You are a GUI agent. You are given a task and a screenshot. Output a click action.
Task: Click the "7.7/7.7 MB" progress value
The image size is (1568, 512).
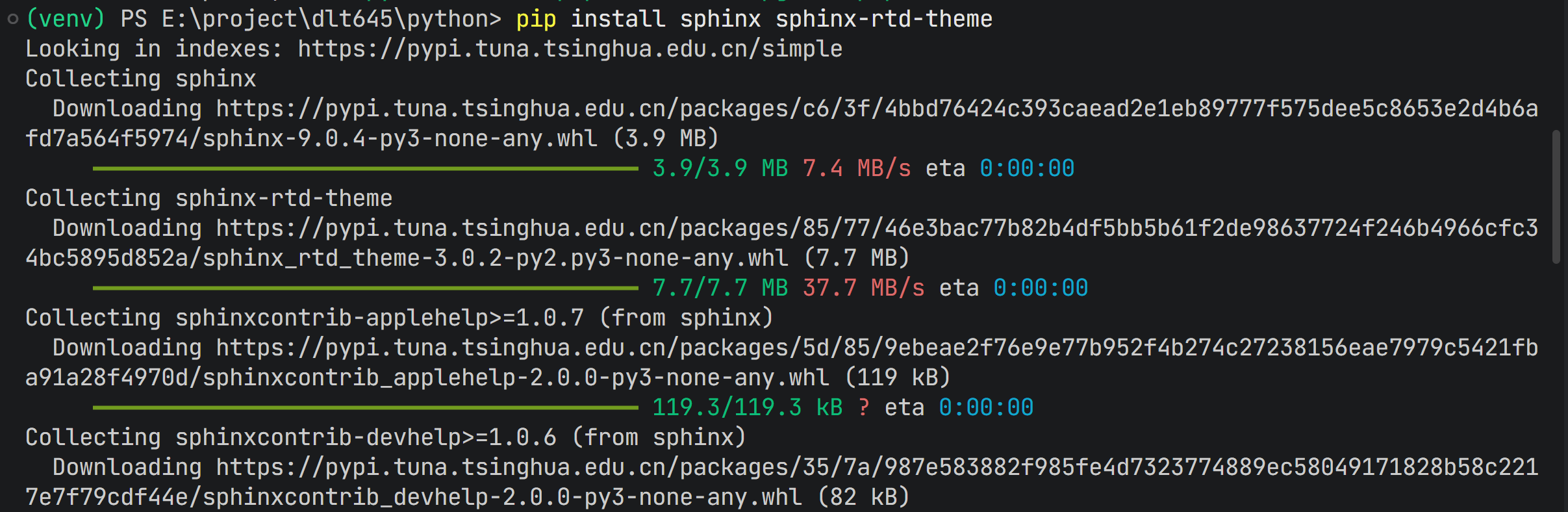720,288
